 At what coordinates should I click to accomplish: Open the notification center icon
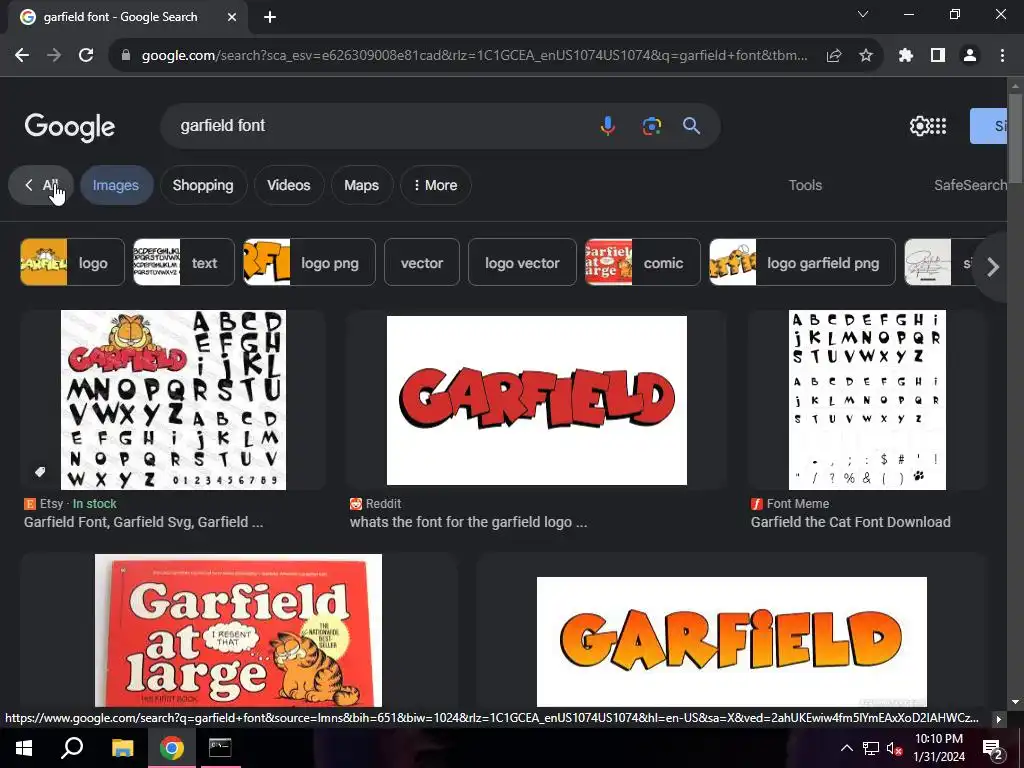[993, 748]
